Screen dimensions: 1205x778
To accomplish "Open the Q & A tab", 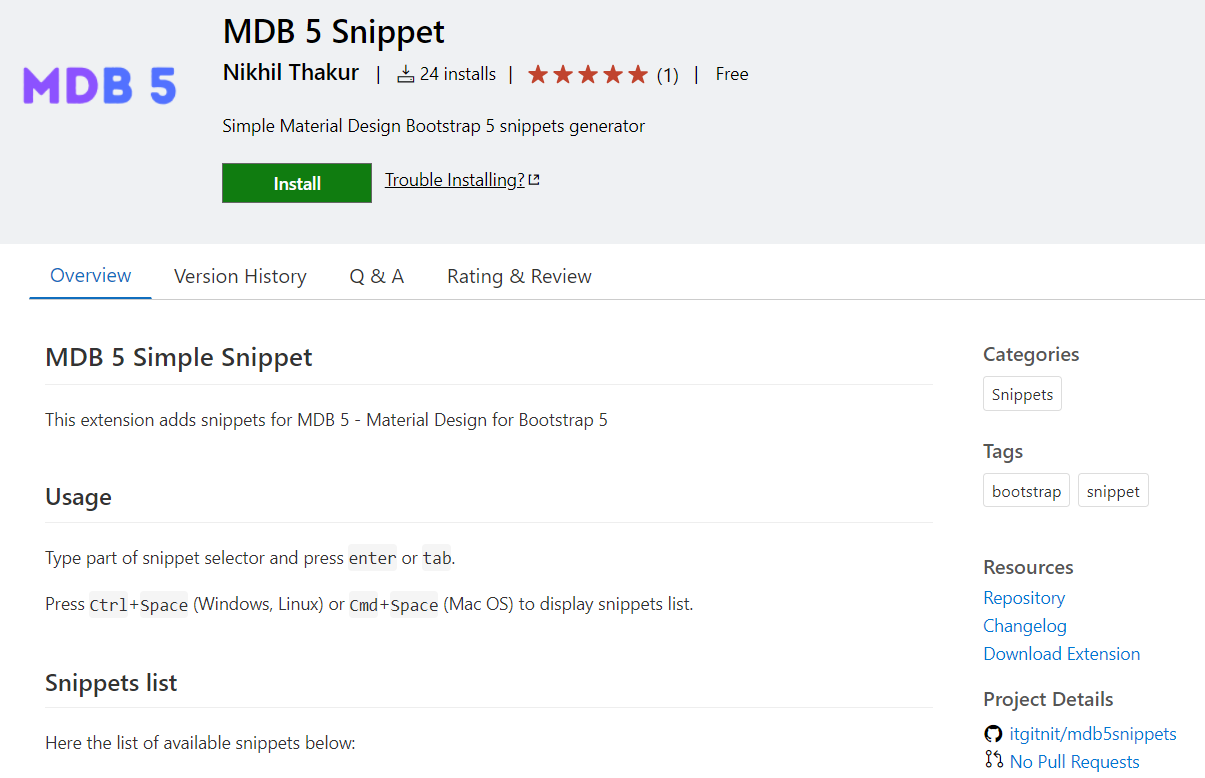I will click(x=377, y=276).
